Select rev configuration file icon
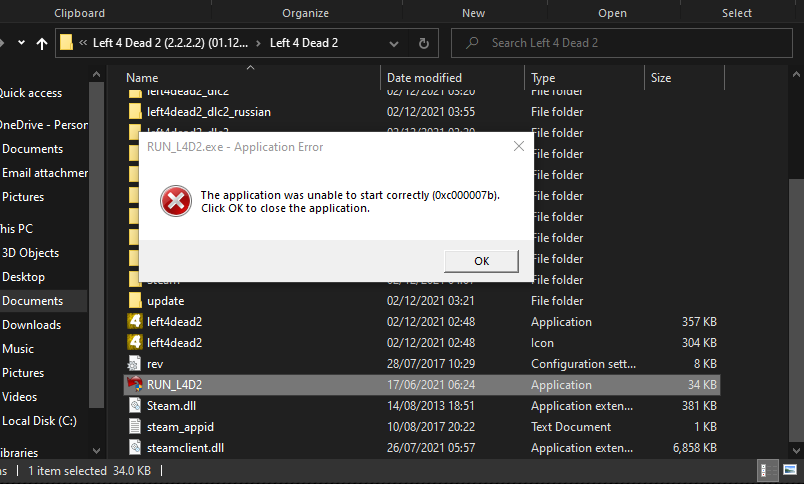This screenshot has width=804, height=484. click(134, 364)
